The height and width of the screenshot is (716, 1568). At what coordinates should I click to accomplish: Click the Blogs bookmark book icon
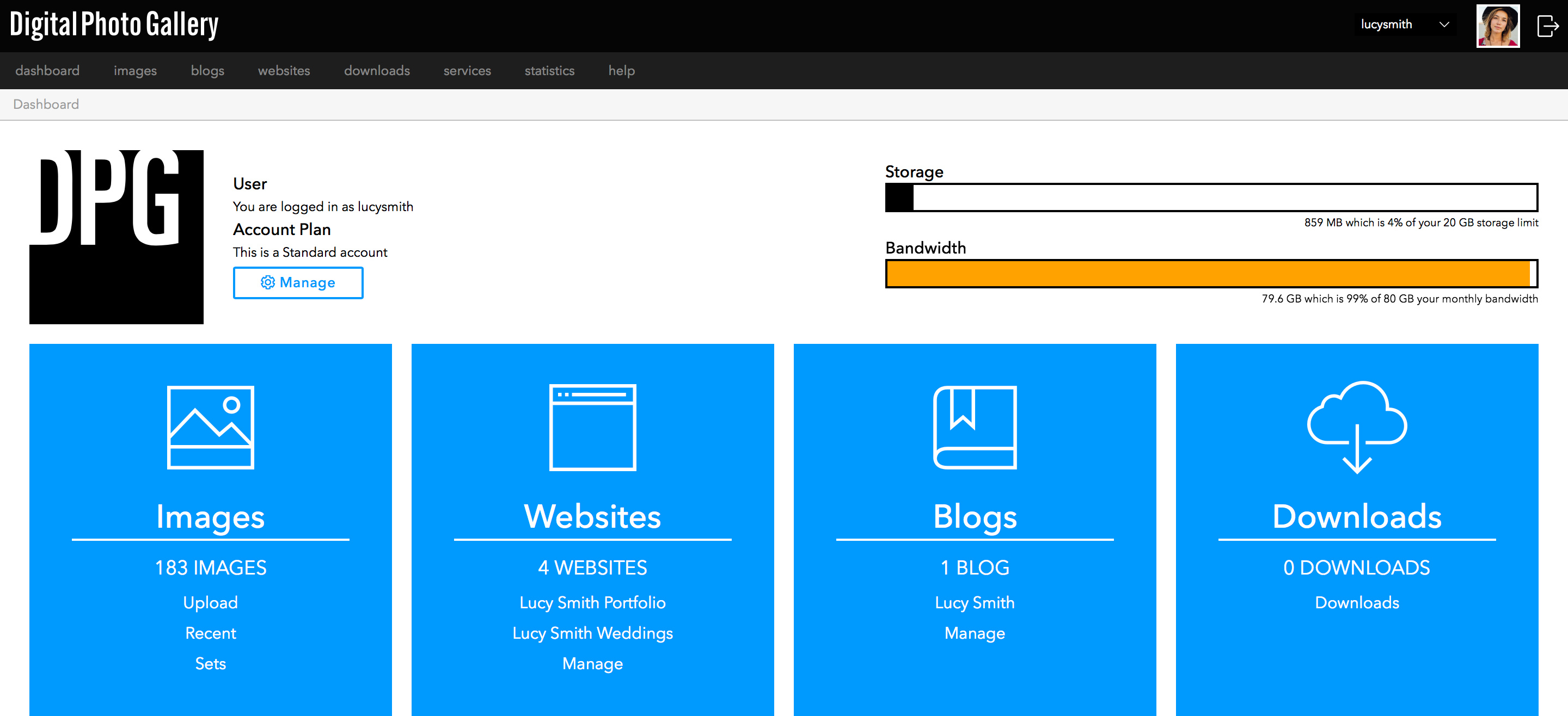click(x=975, y=427)
